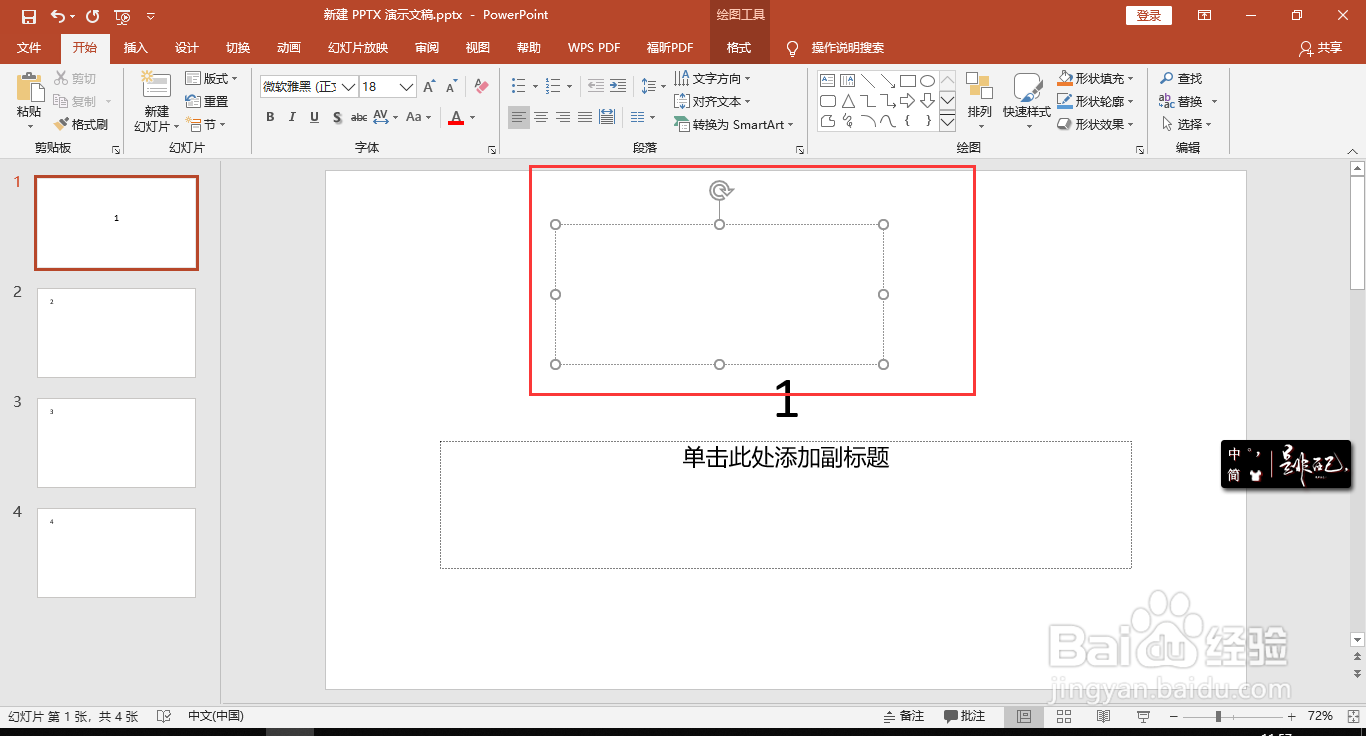Click the Share (共享) button
The height and width of the screenshot is (736, 1366).
[1320, 48]
